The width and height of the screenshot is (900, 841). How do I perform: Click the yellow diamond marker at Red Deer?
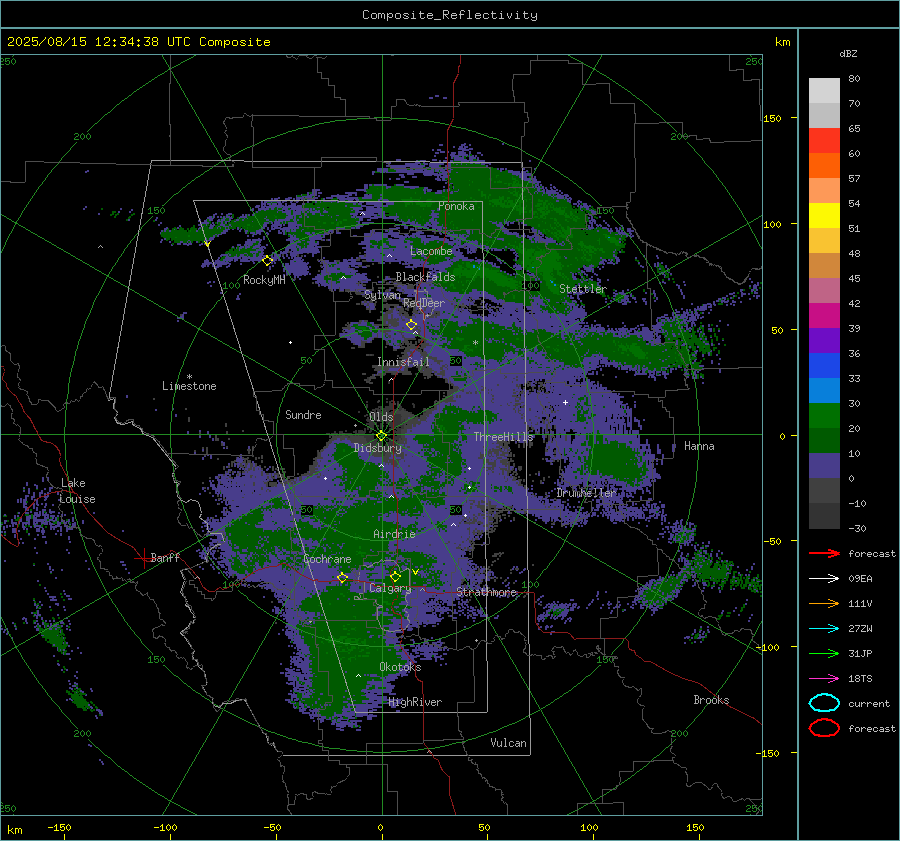412,325
